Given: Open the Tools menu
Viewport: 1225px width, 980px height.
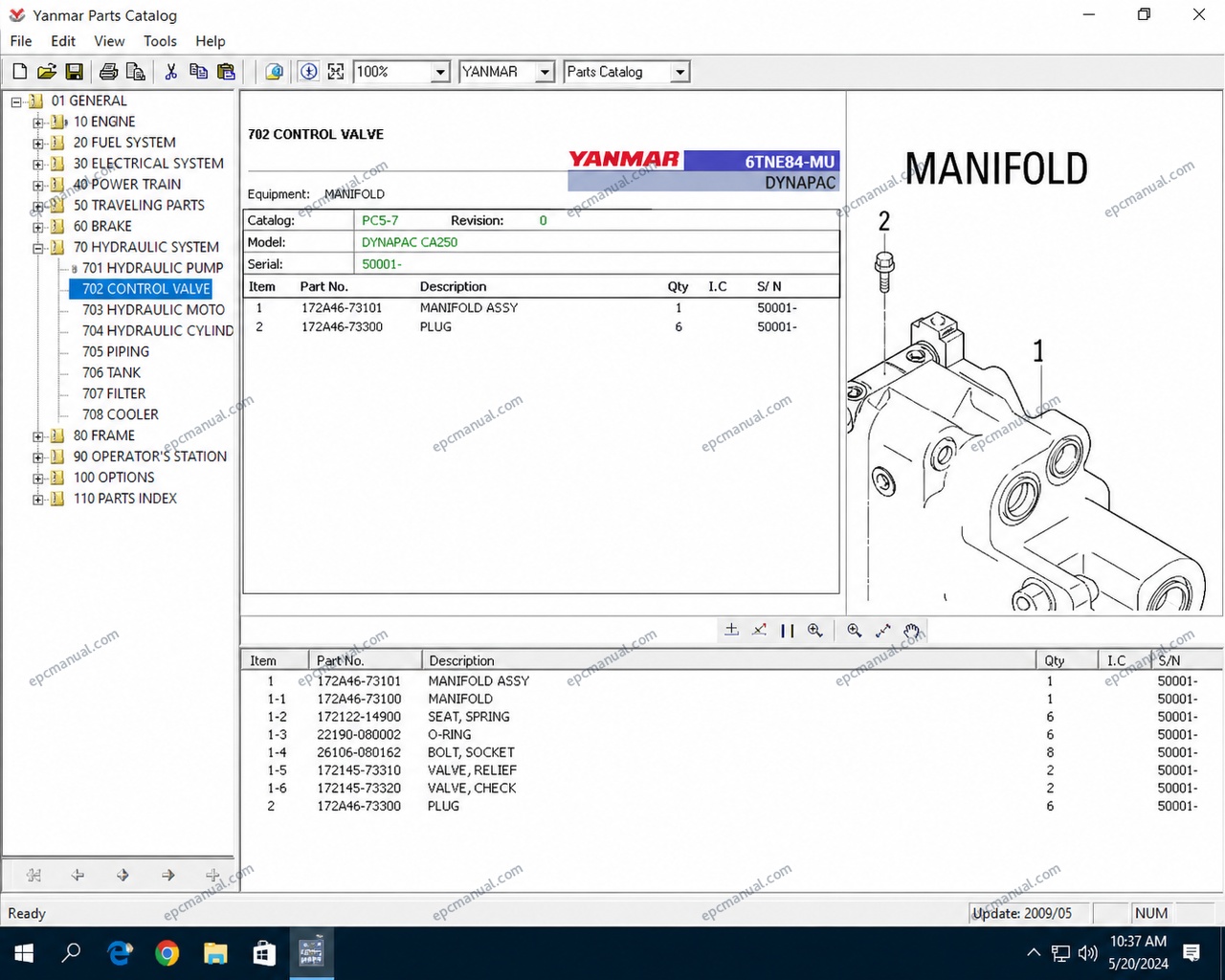Looking at the screenshot, I should [x=160, y=41].
